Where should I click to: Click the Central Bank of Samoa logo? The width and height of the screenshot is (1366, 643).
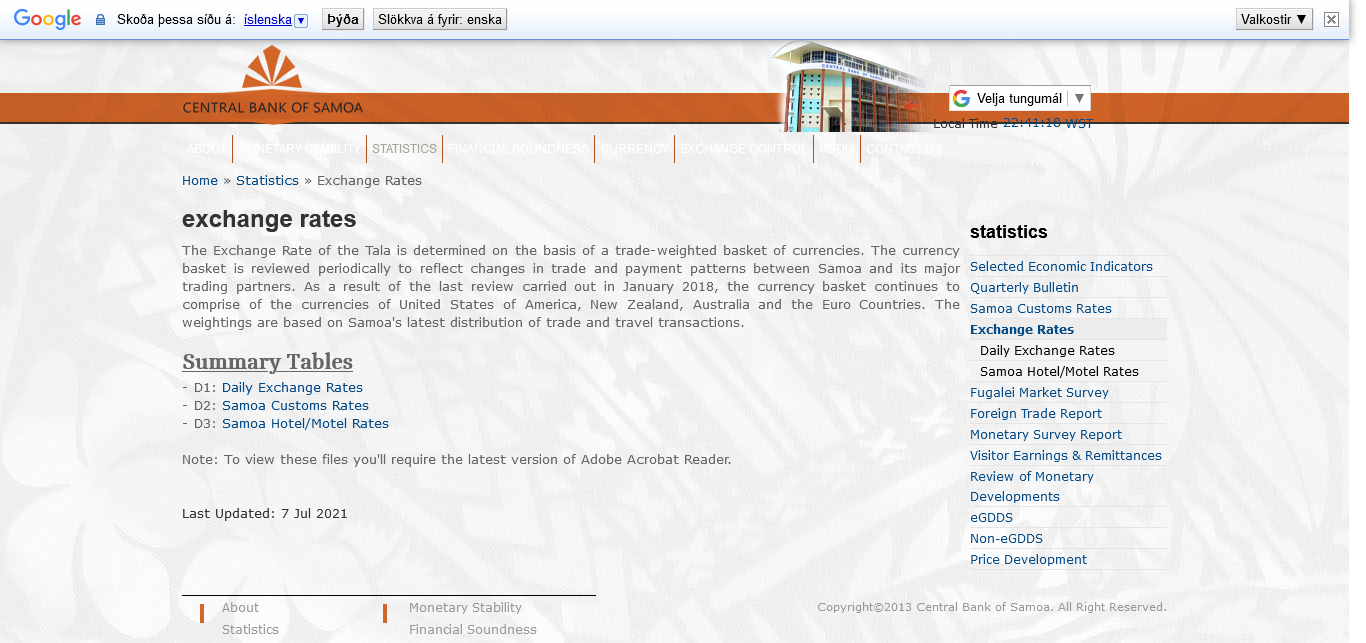point(272,85)
